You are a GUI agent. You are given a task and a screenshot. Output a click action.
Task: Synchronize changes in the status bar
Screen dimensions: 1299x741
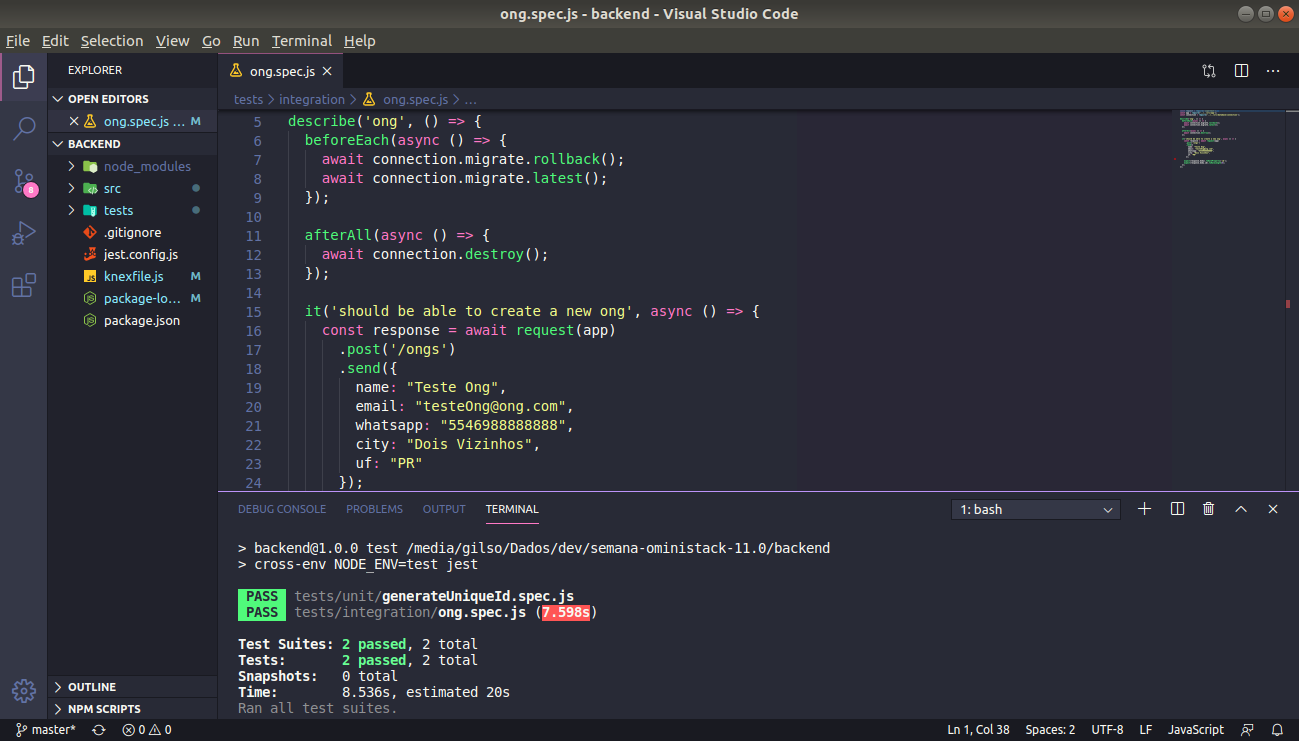coord(99,730)
